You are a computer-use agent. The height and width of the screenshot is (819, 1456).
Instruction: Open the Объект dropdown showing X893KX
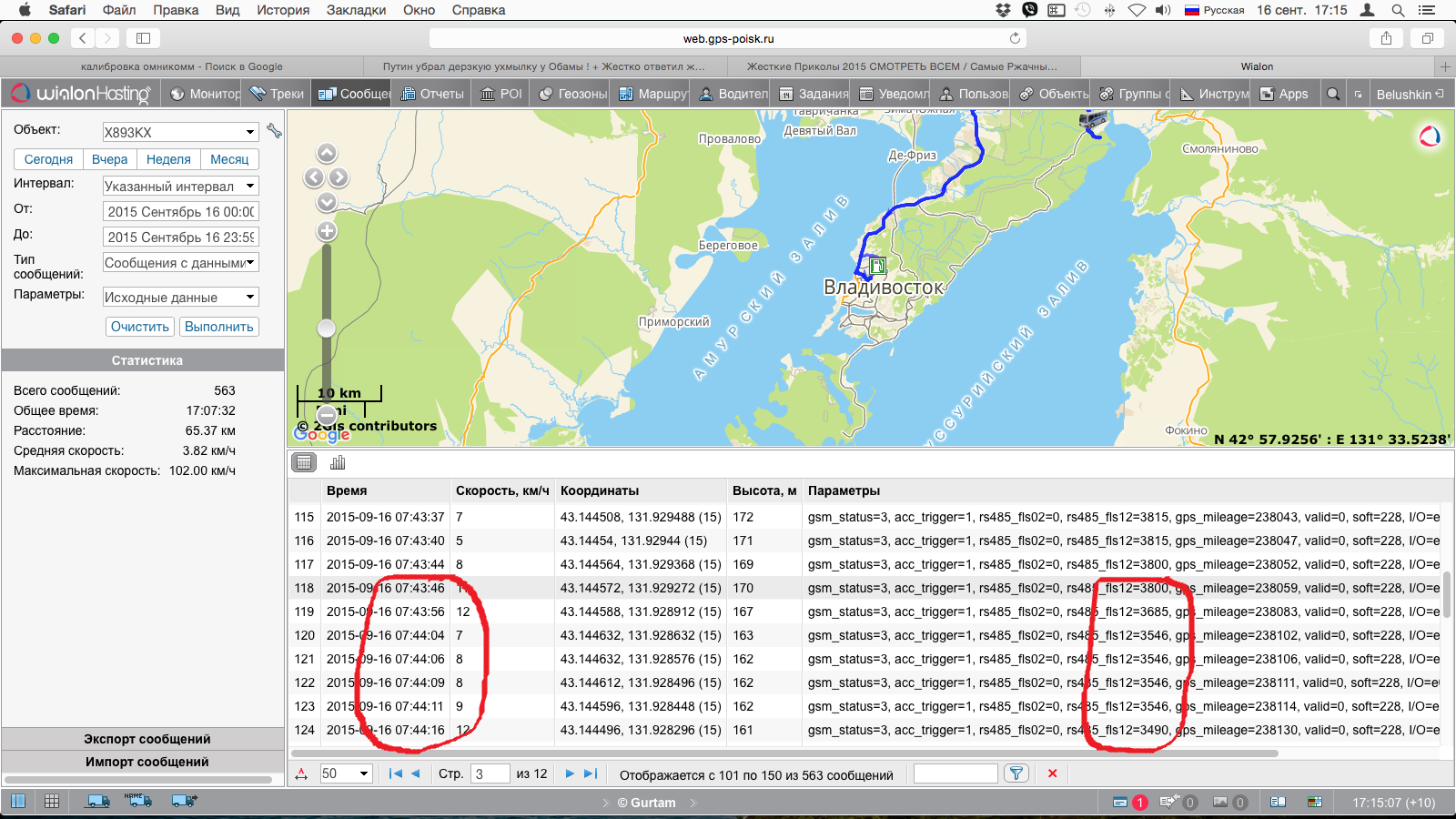[180, 132]
